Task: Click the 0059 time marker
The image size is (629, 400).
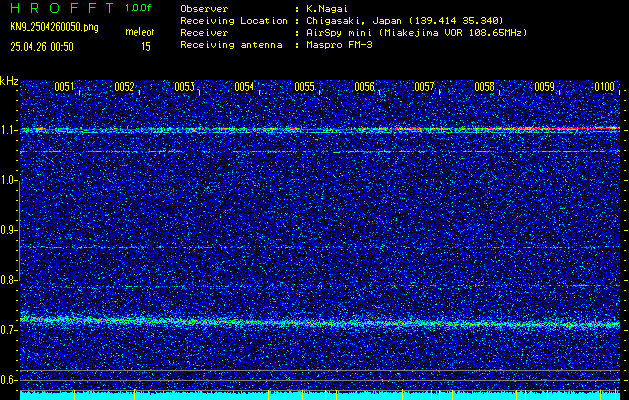Action: pyautogui.click(x=545, y=87)
